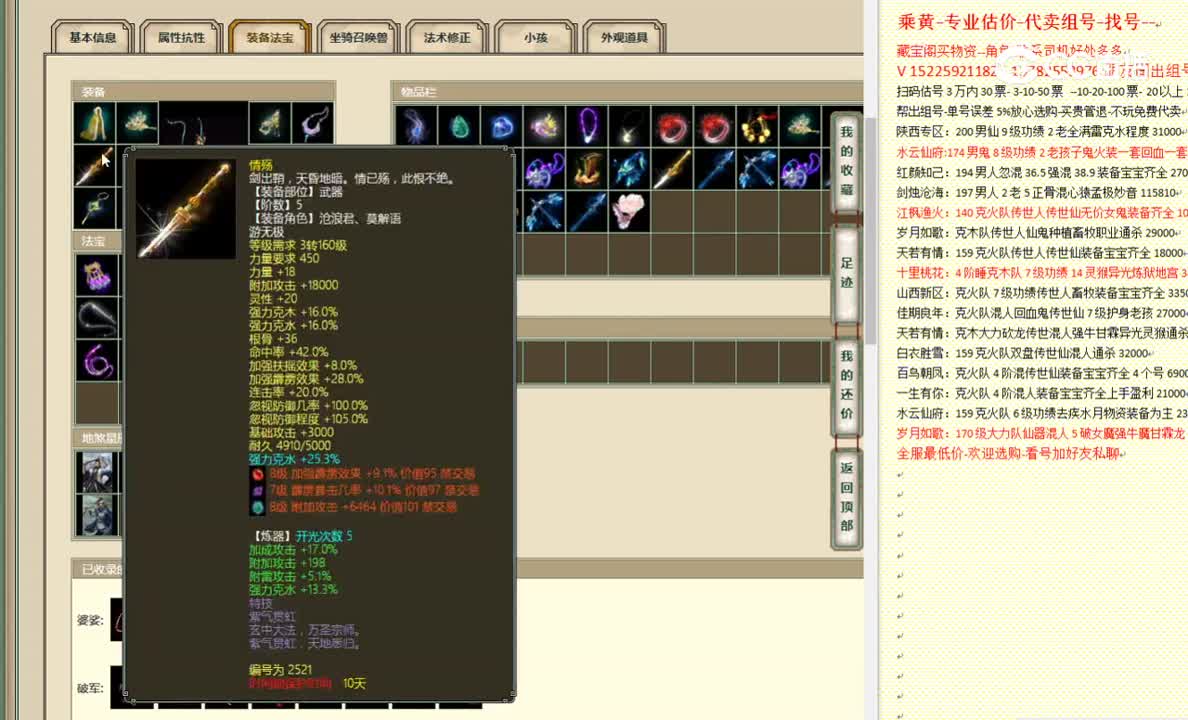Go to the 外观道具 tab
Image resolution: width=1188 pixels, height=720 pixels.
(624, 37)
